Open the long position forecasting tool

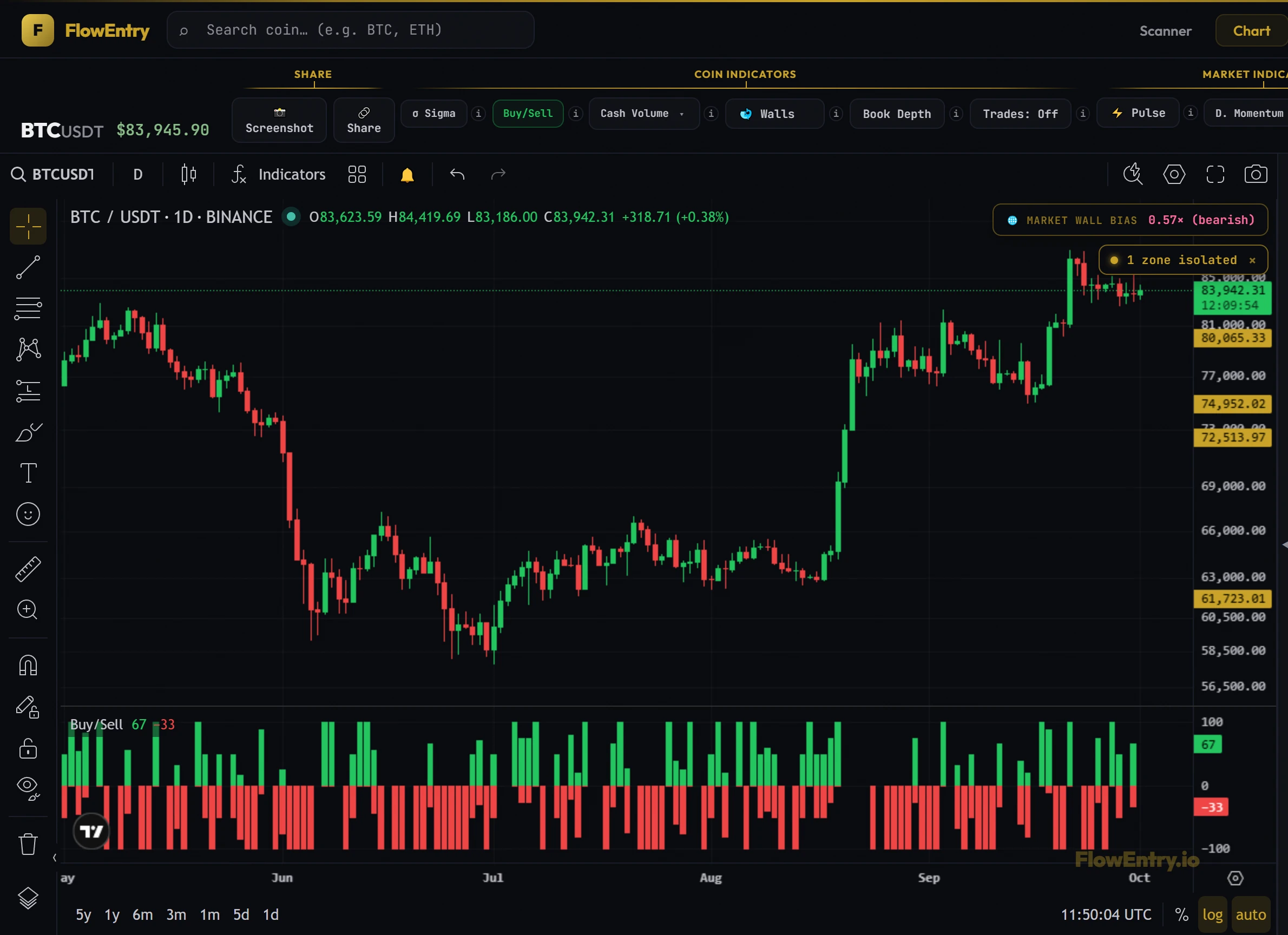coord(28,391)
